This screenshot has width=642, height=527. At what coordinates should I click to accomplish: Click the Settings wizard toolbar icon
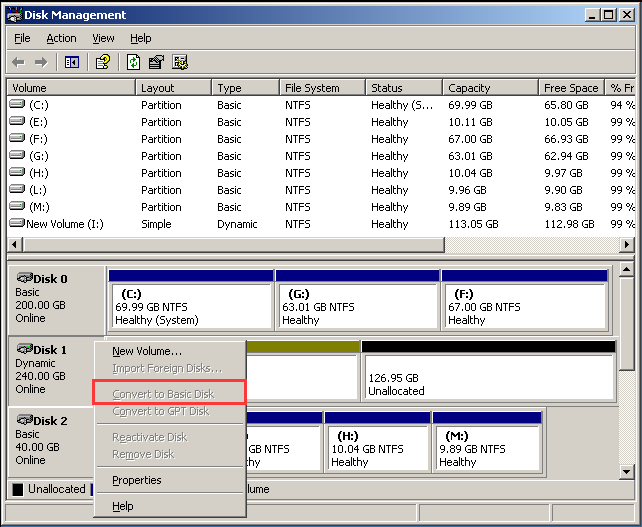pos(180,63)
